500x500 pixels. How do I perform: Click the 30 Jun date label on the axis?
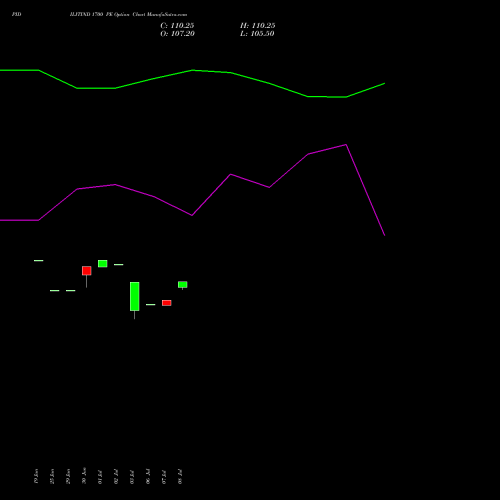[84, 476]
